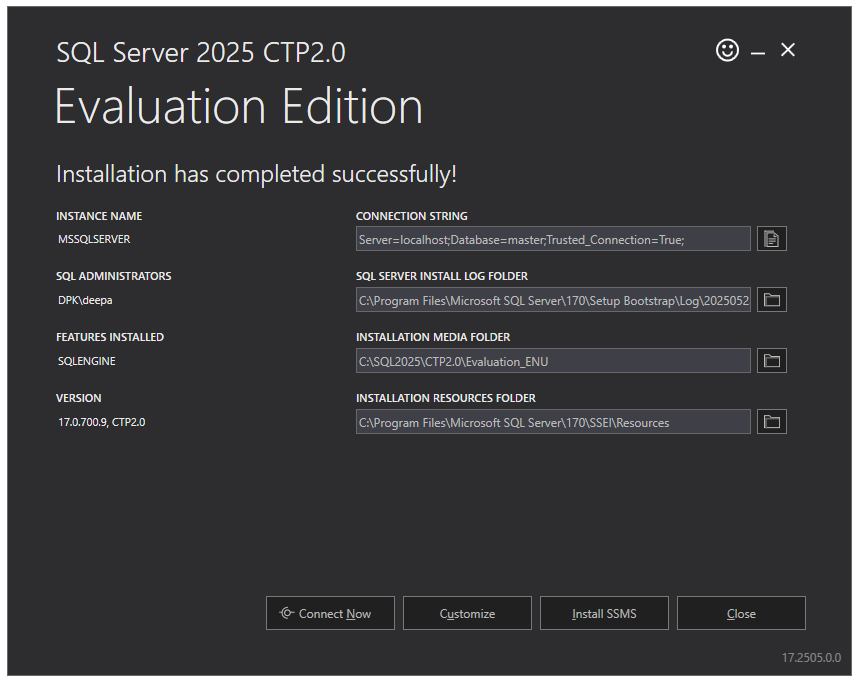Select the connection string text field
This screenshot has width=858, height=683.
click(553, 238)
